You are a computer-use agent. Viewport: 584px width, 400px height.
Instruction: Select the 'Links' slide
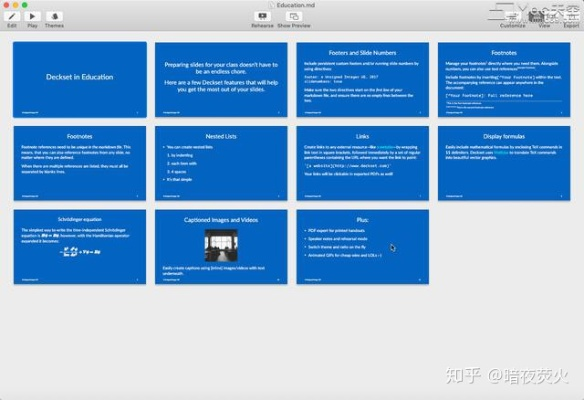coord(362,163)
